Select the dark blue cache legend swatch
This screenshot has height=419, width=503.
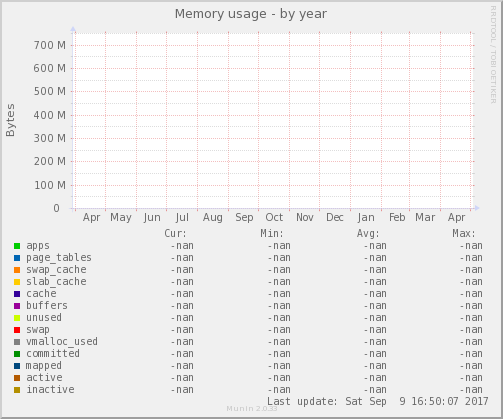point(17,294)
